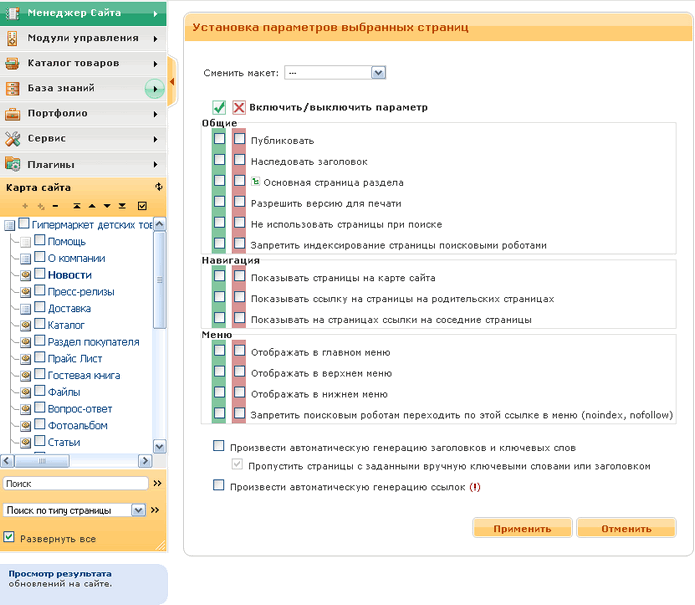Click the green checkmark enable-parameter icon
This screenshot has height=605, width=695.
pos(219,107)
